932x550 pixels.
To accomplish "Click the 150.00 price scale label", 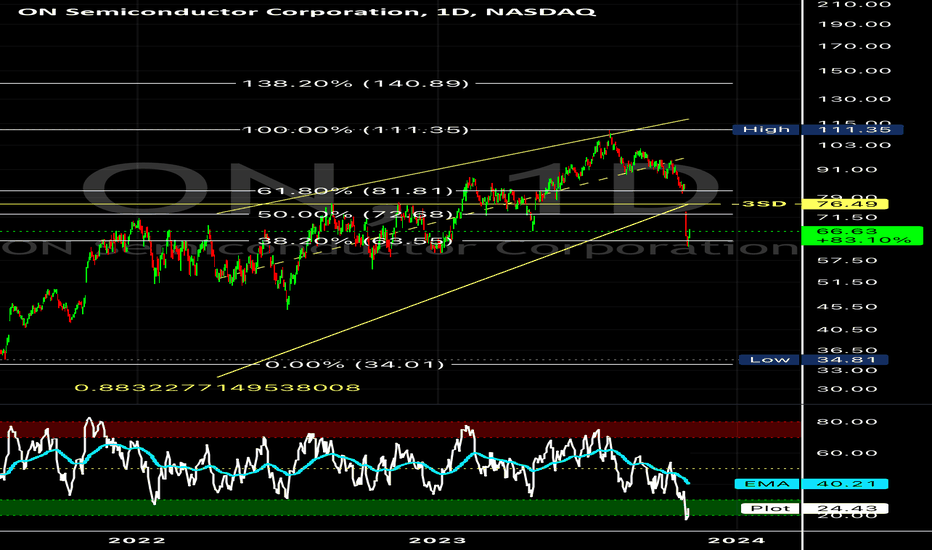I will (x=854, y=71).
